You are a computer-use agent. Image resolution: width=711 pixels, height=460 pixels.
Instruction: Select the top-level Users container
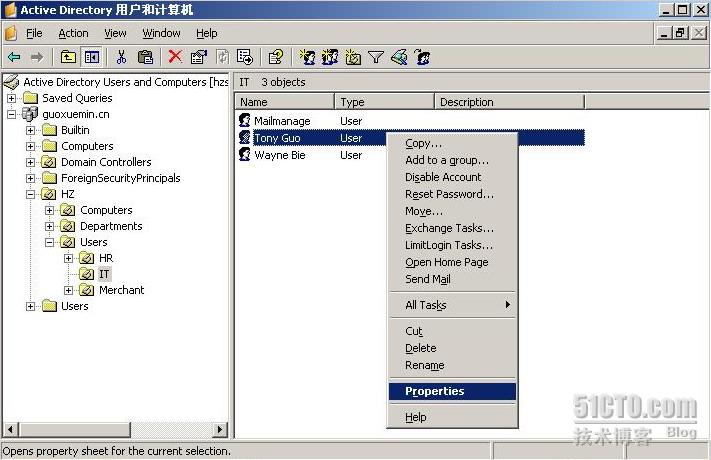[x=74, y=306]
